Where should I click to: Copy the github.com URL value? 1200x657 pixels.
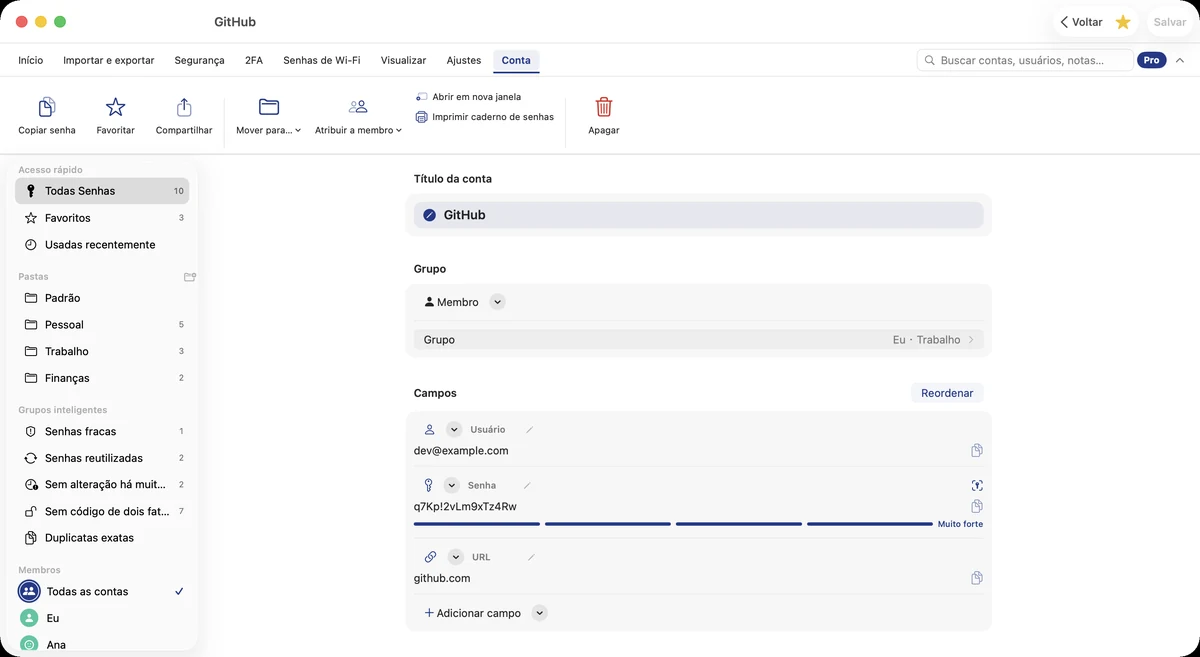[x=977, y=578]
